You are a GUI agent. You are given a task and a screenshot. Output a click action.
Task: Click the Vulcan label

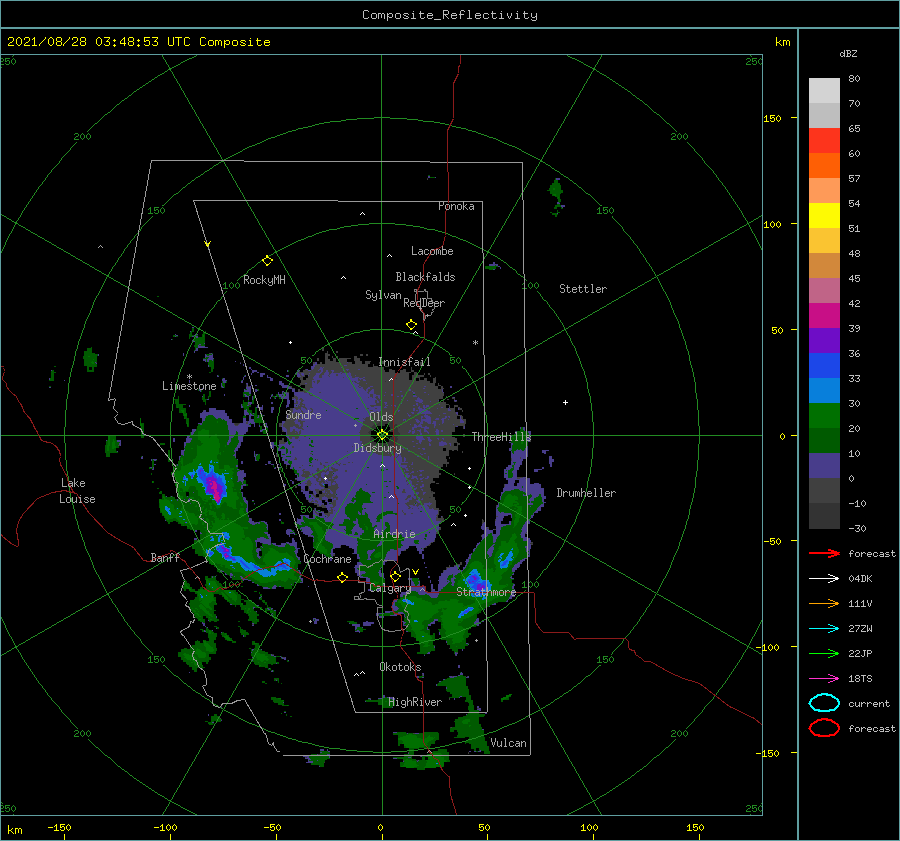pos(508,743)
